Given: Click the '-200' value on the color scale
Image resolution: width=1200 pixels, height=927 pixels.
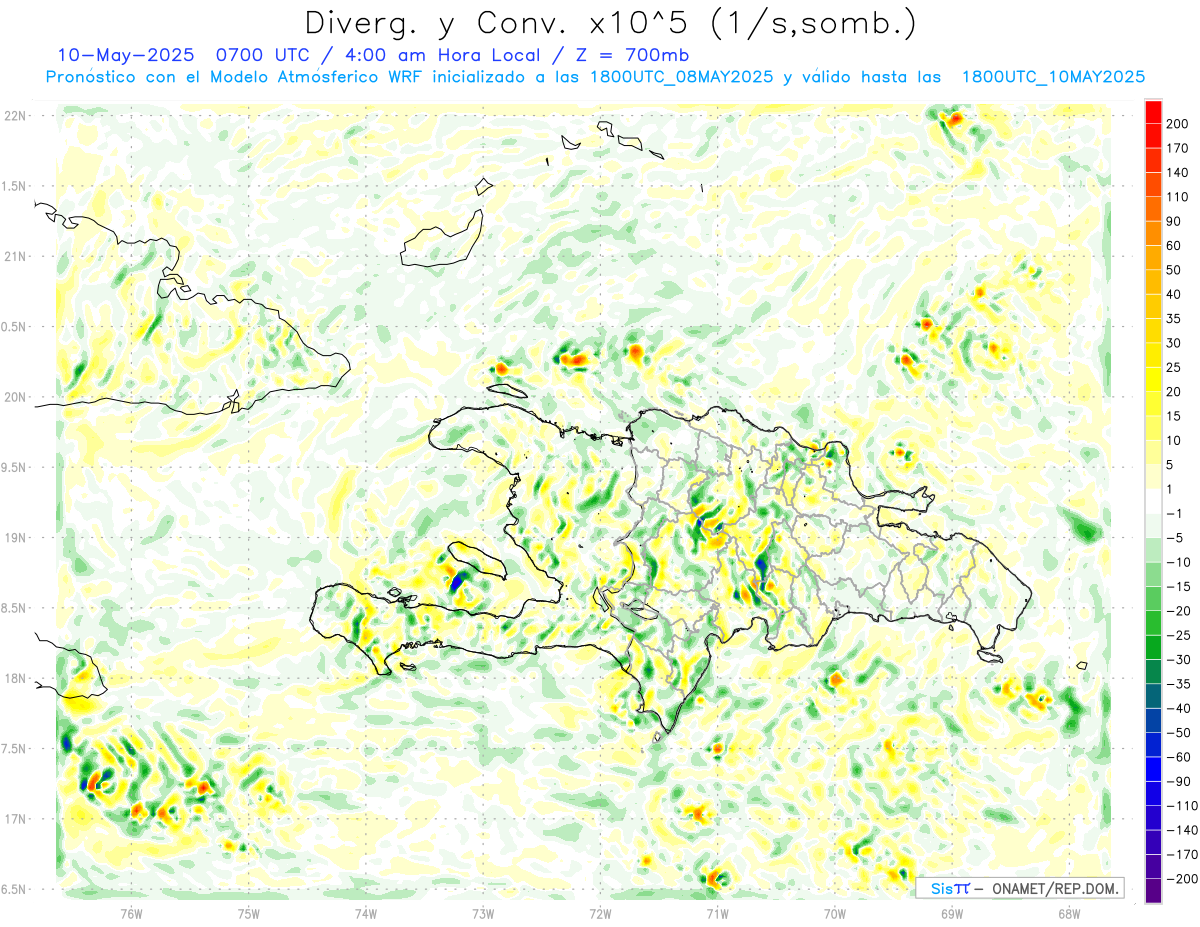Looking at the screenshot, I should pos(1182,879).
